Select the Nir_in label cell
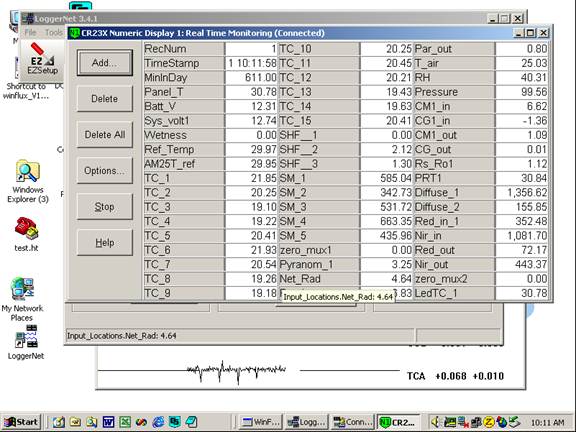Screen dimensions: 576x432 click(454, 236)
